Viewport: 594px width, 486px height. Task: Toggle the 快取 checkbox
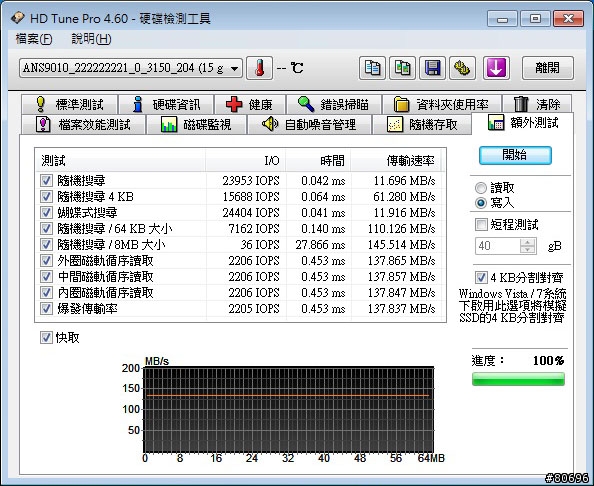(46, 338)
